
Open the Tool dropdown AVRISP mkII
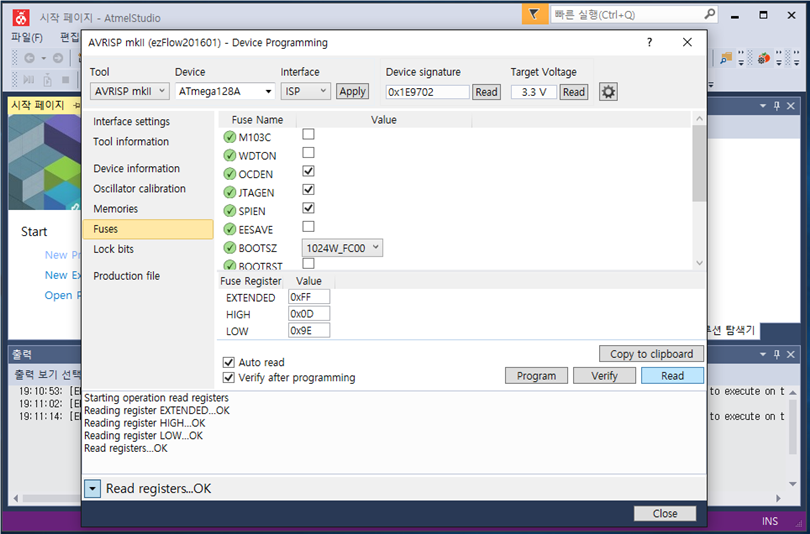click(130, 91)
